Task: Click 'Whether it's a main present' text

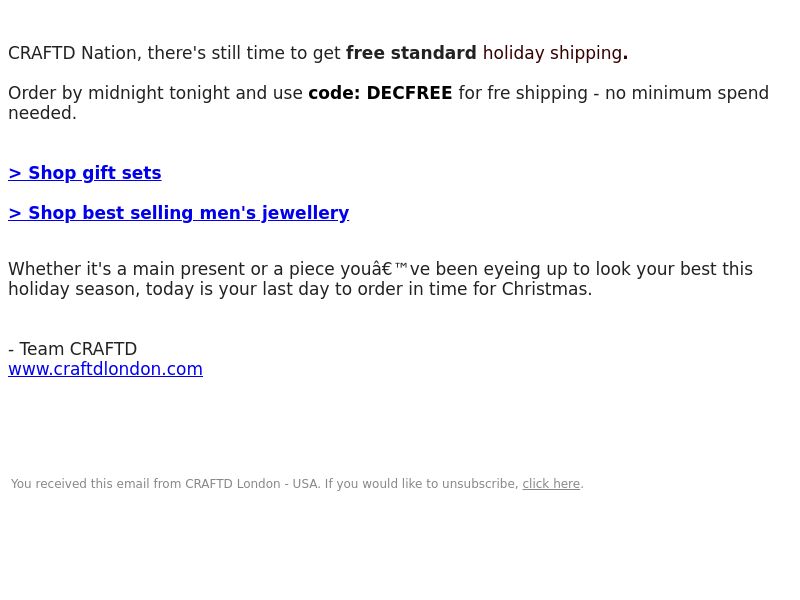Action: click(x=135, y=269)
